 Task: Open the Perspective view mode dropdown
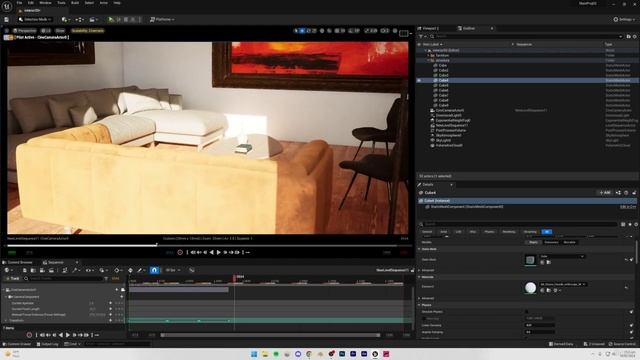coord(24,31)
